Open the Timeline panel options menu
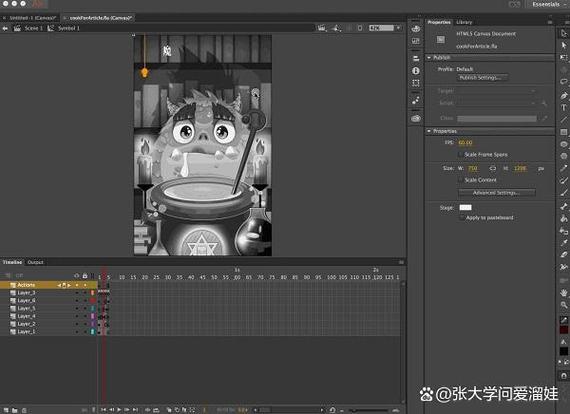 click(x=401, y=262)
